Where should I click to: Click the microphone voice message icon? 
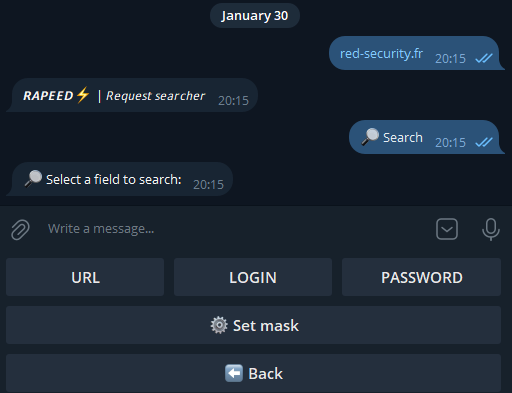491,229
